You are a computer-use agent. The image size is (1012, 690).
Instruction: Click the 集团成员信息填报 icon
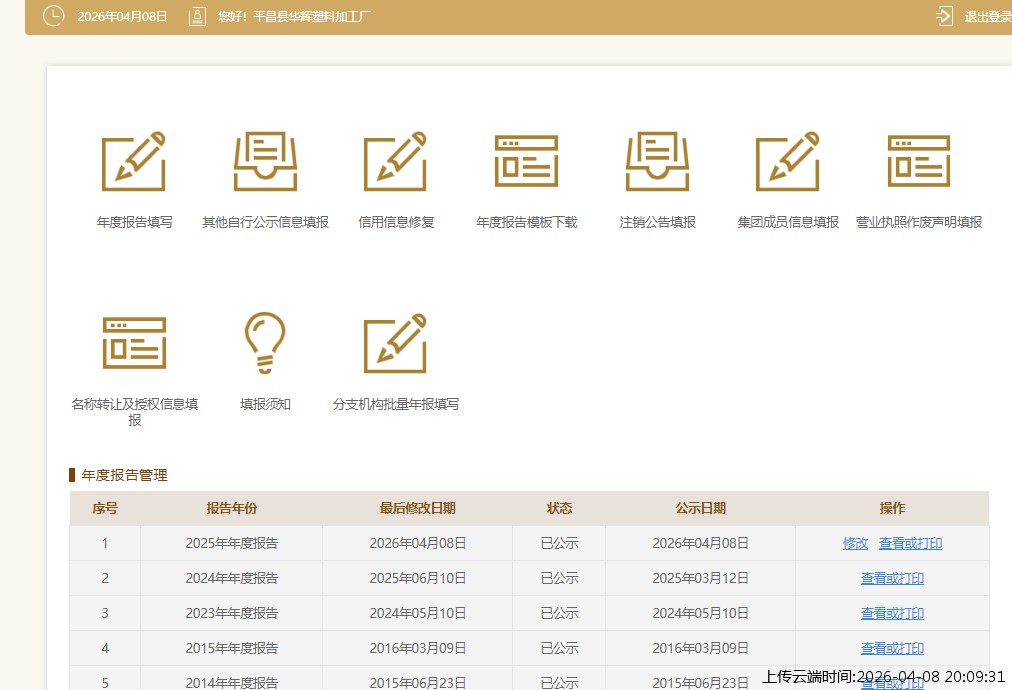pyautogui.click(x=788, y=162)
